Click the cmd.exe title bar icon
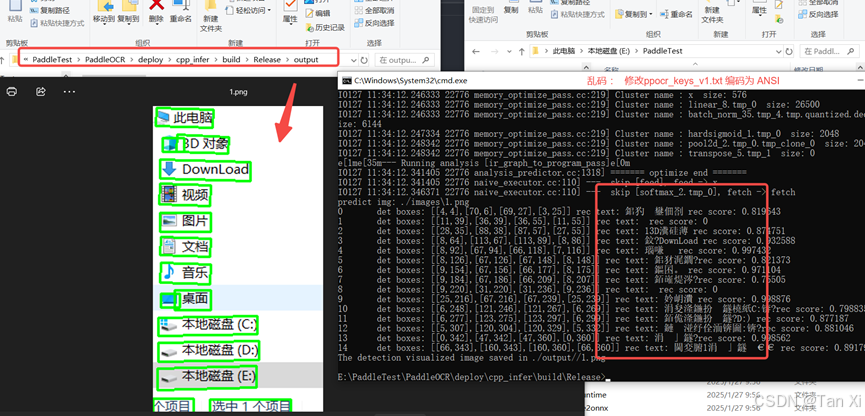The width and height of the screenshot is (865, 416). (x=346, y=81)
